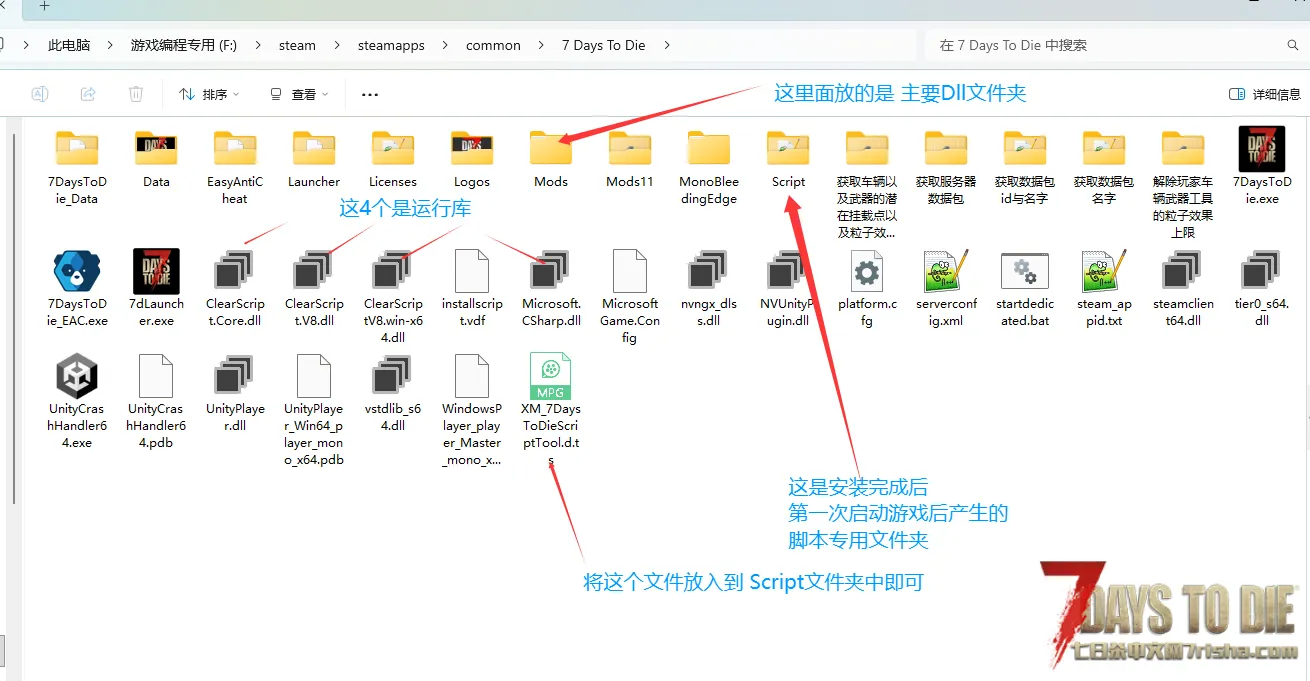Click the share toolbar icon

tap(88, 94)
